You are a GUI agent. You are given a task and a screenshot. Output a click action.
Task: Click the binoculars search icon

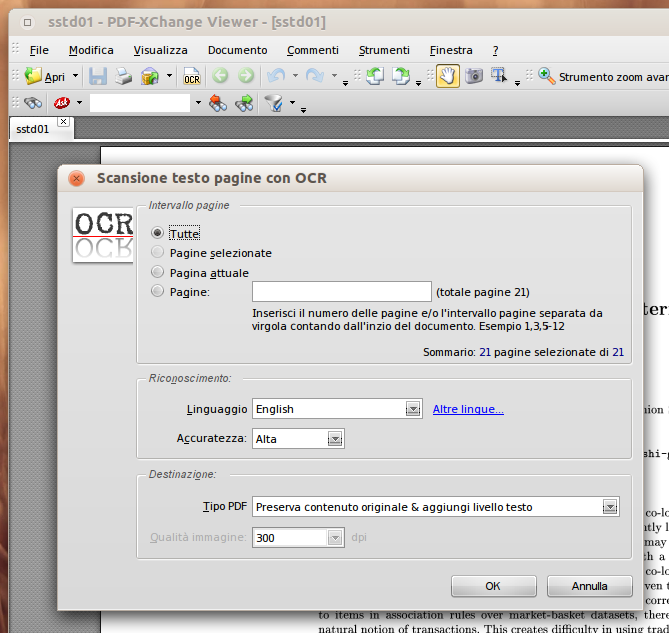point(33,103)
